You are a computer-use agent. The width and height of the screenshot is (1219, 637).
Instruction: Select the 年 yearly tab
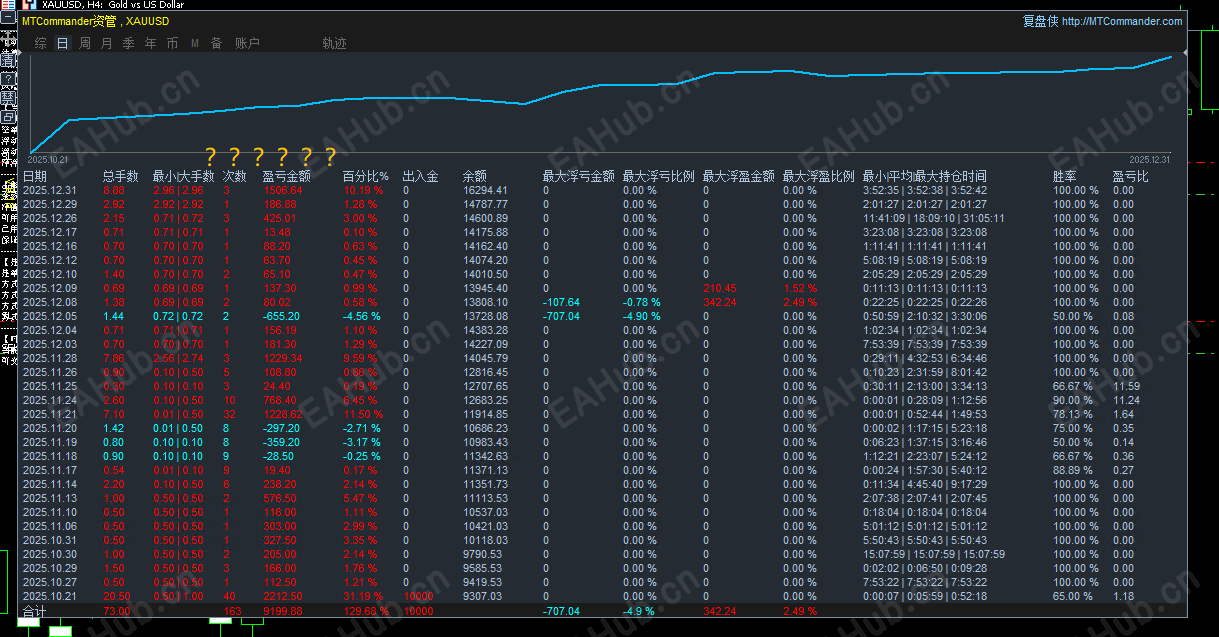(151, 43)
